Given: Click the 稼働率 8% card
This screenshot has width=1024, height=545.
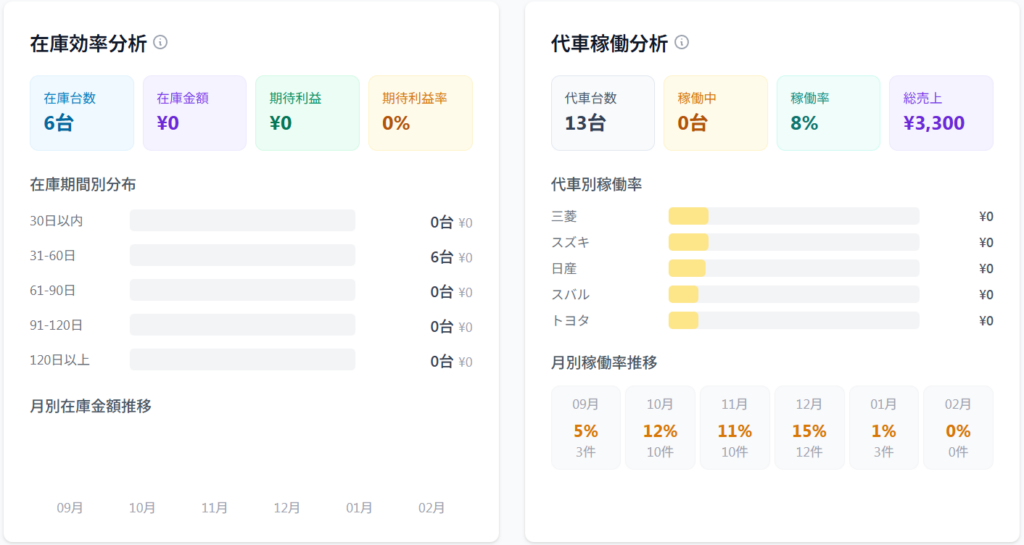Looking at the screenshot, I should tap(828, 113).
